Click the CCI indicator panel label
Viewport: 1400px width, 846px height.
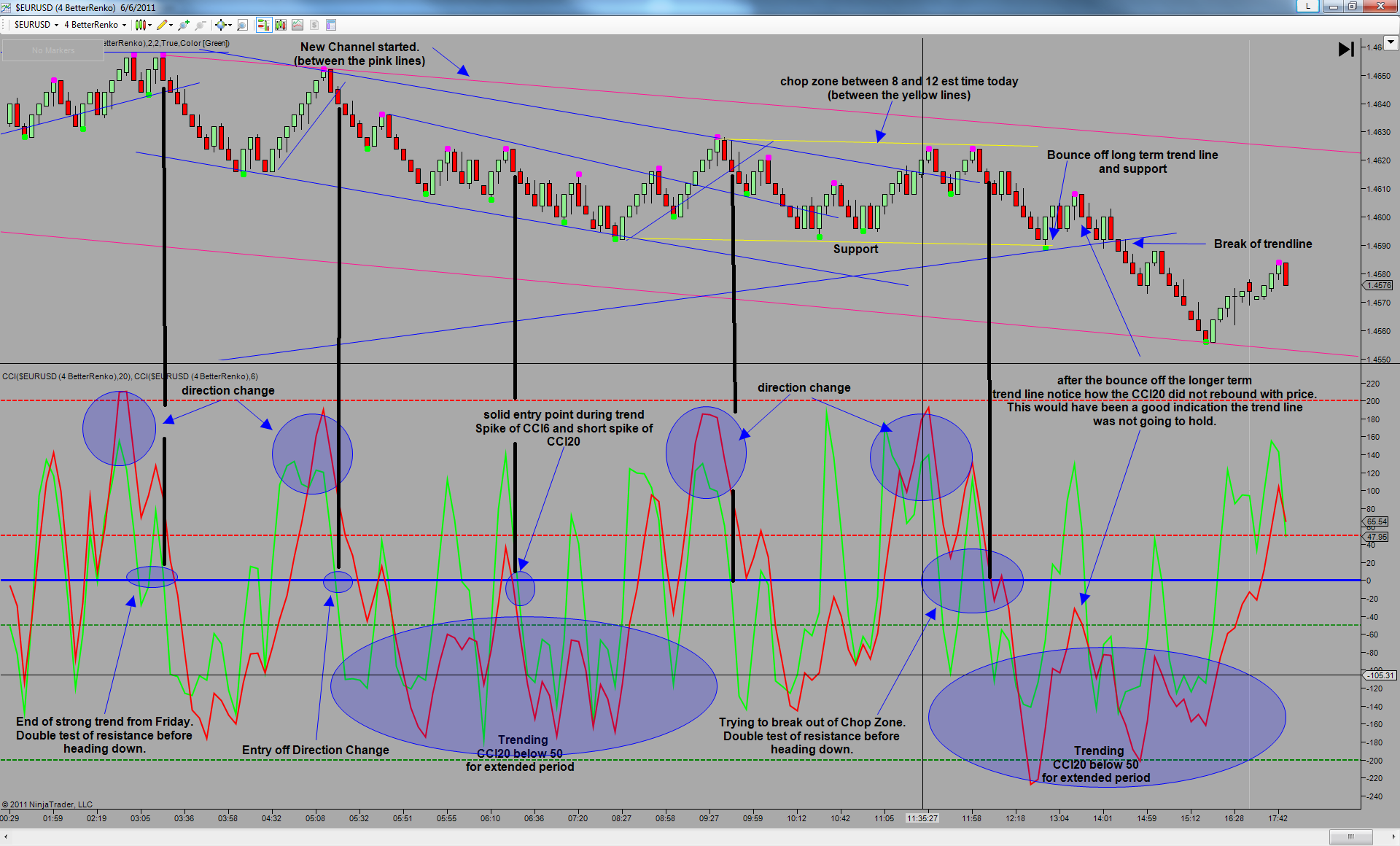130,376
